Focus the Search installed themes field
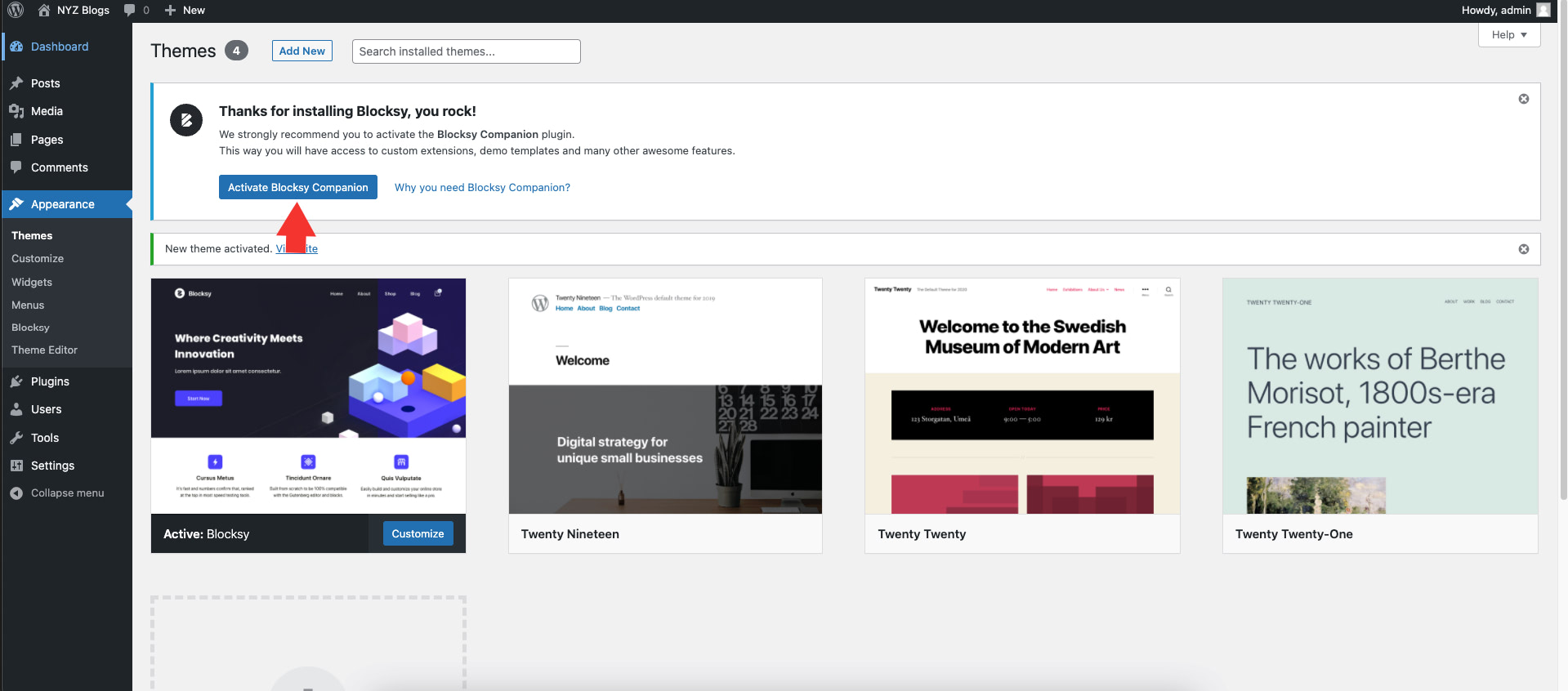Viewport: 1568px width, 691px height. click(467, 51)
